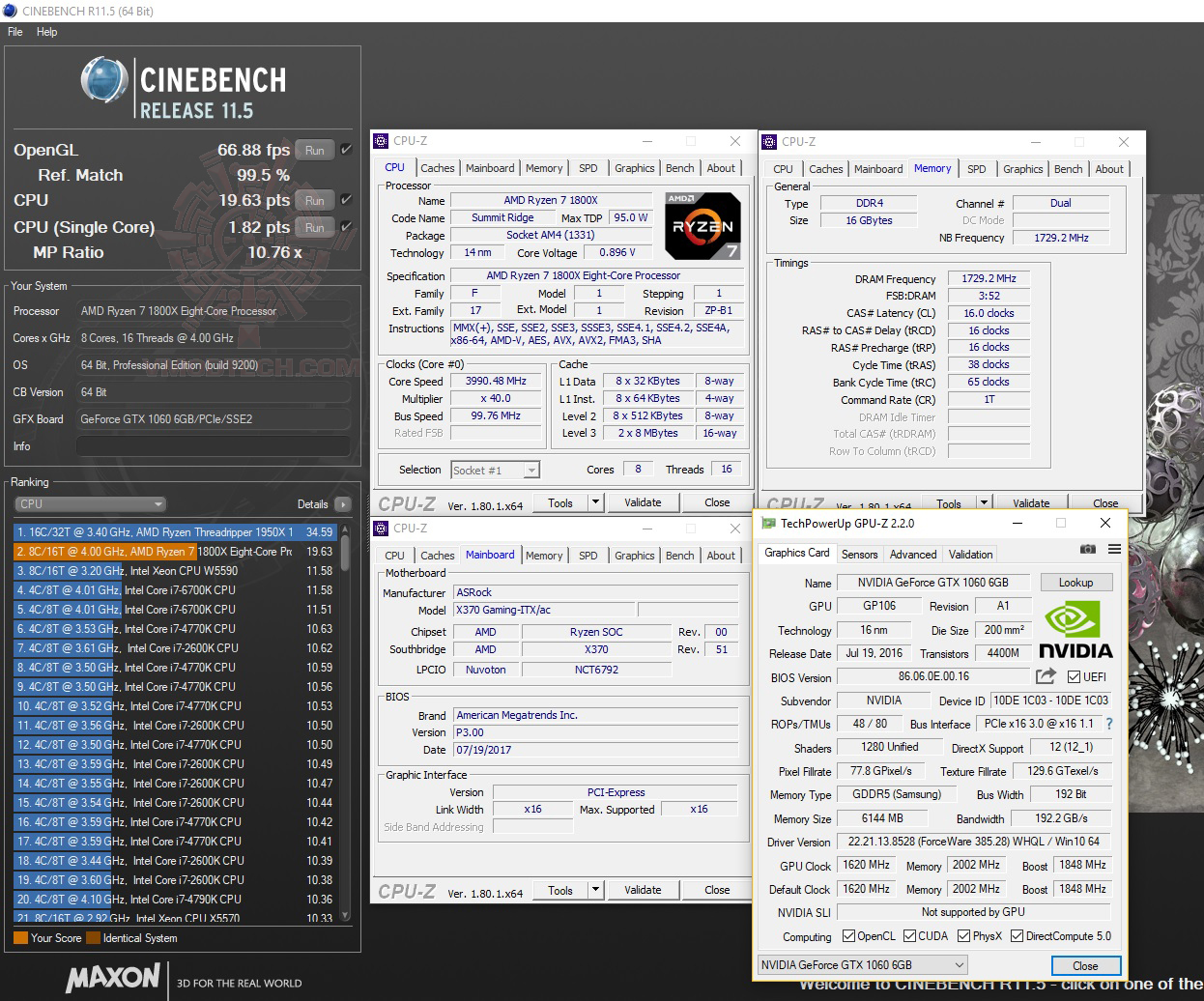This screenshot has width=1204, height=1001.
Task: Click the GPU name field NVIDIA GeForce GTX 1060 6GB
Action: pos(933,583)
